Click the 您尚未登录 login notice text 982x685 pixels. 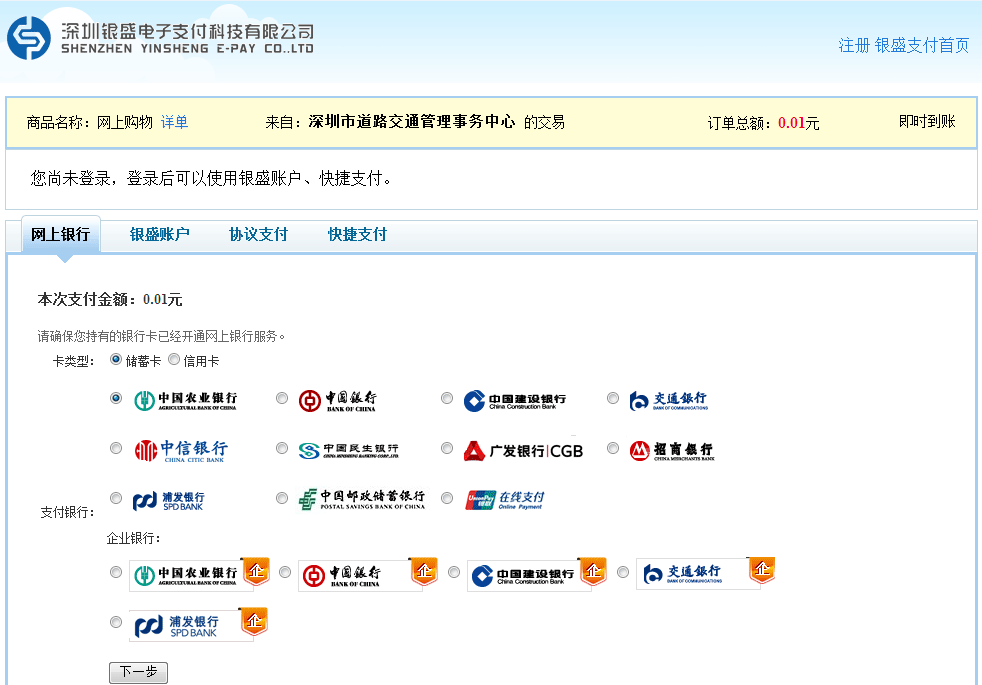[211, 178]
